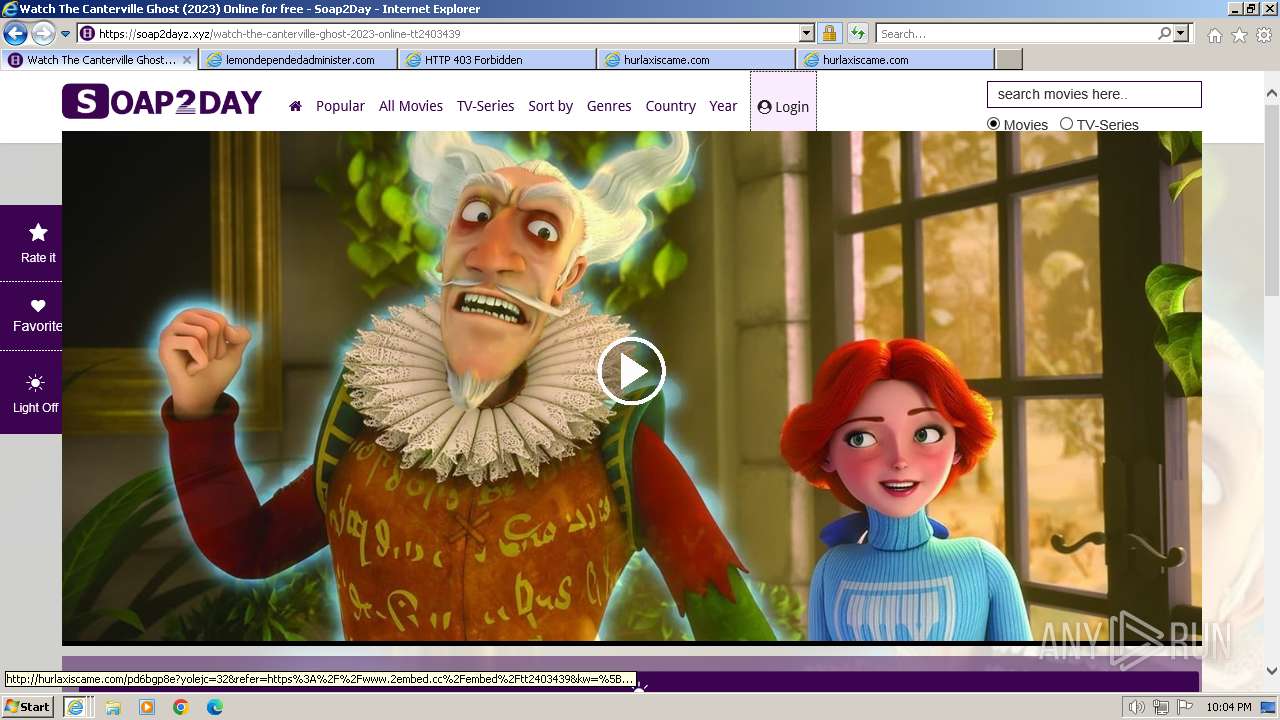Switch to the Canterville Ghost tab
The image size is (1280, 720).
100,60
